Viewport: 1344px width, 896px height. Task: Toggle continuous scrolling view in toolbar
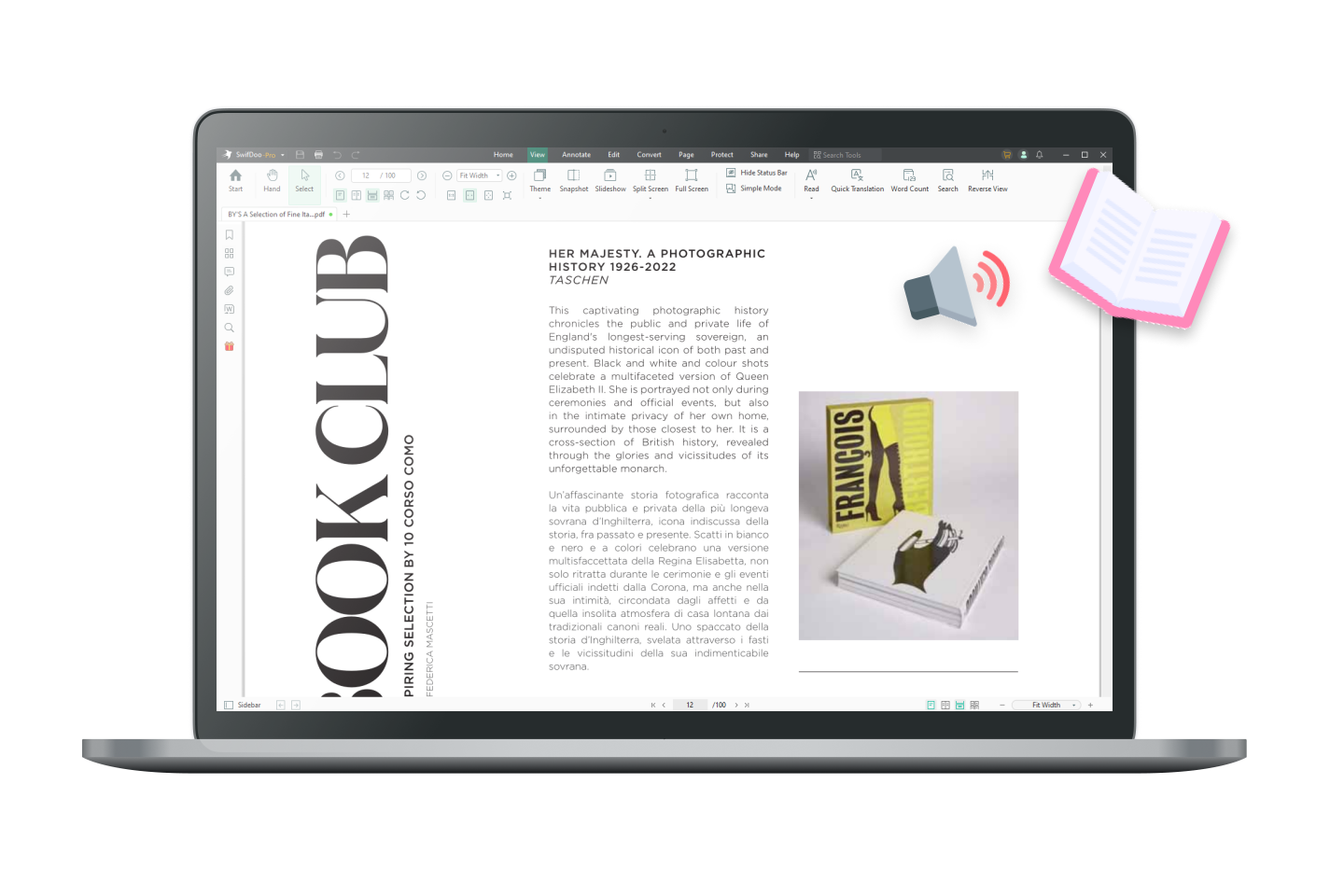[372, 195]
